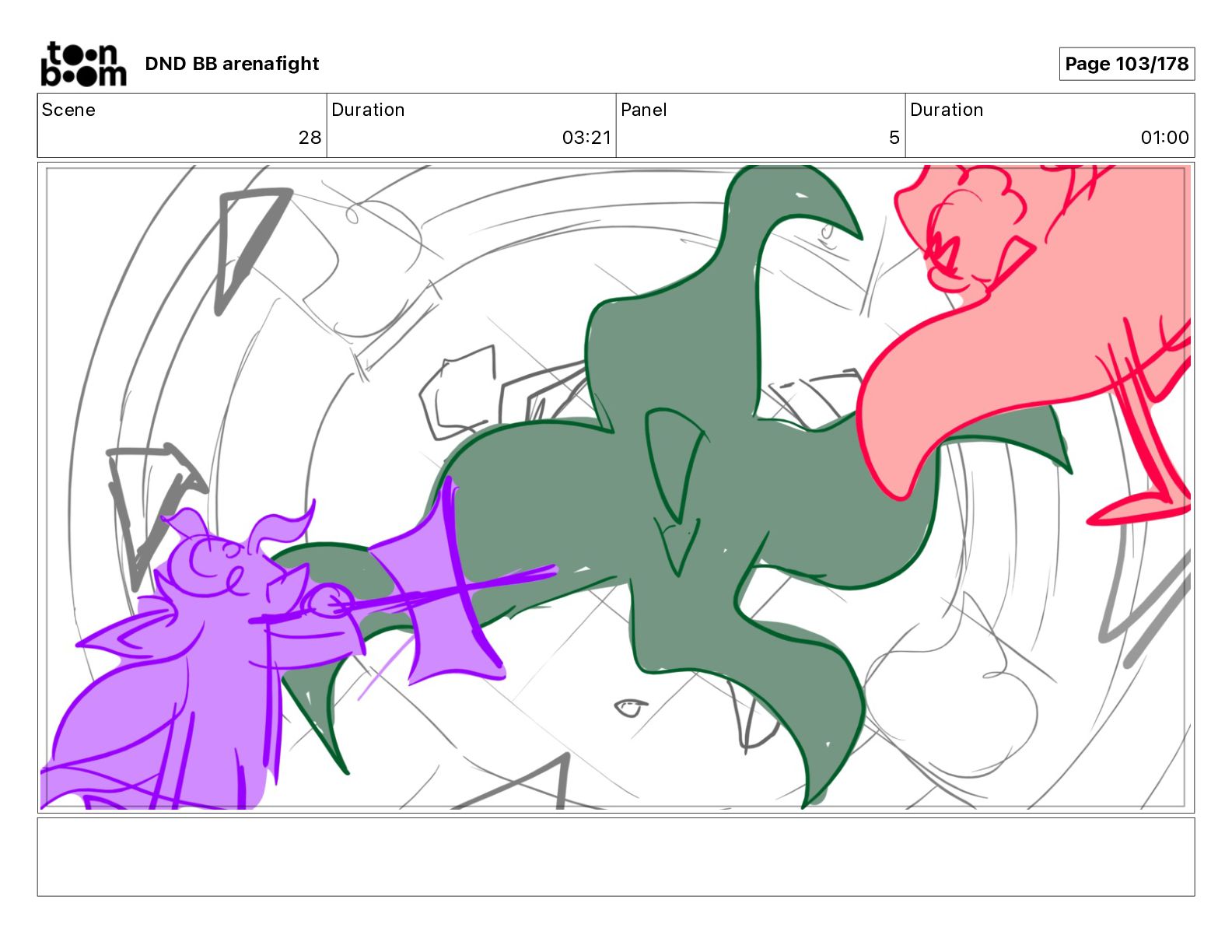Select the scene number '28'
The image size is (1232, 952).
[310, 138]
